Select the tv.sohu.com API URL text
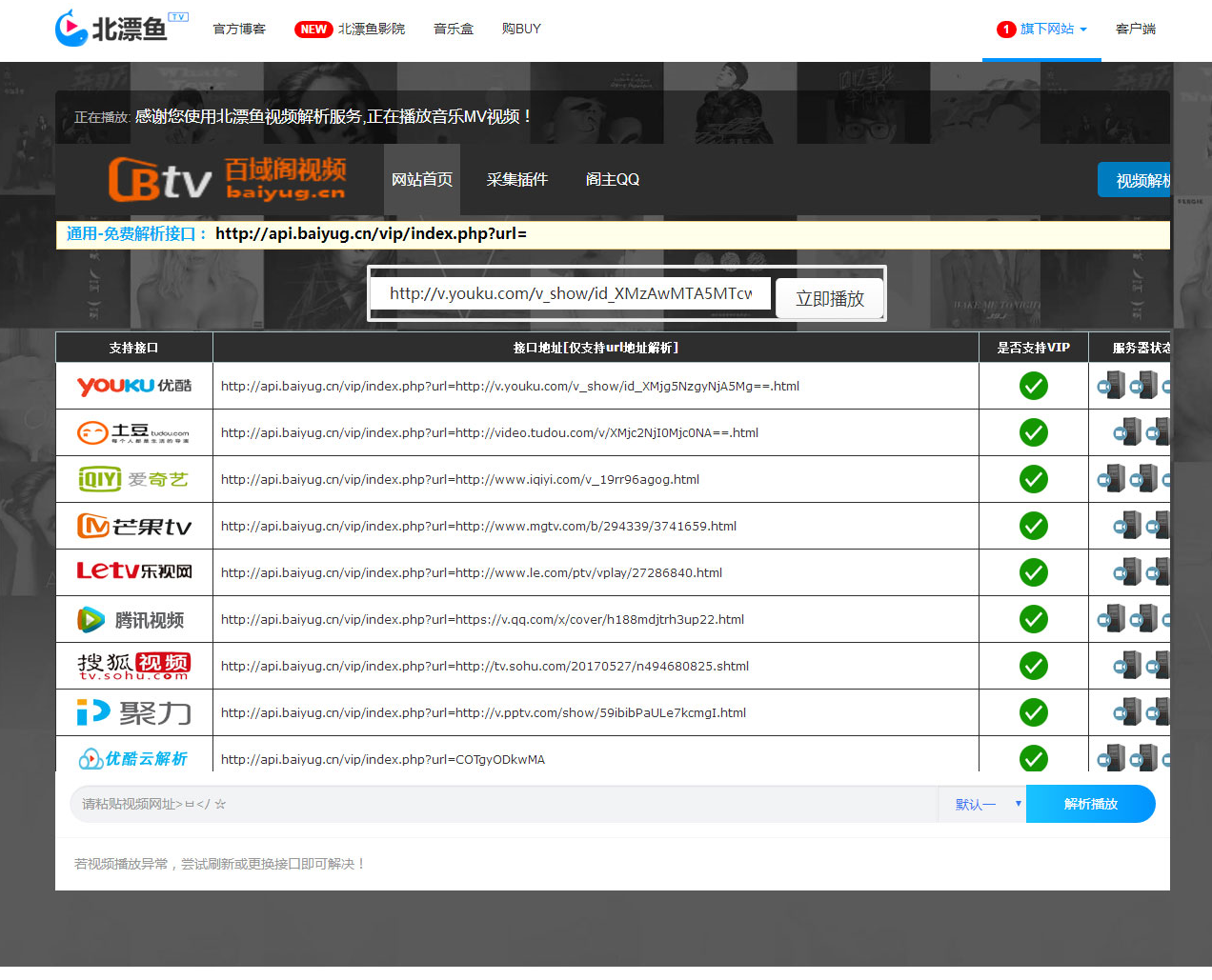 pos(485,666)
